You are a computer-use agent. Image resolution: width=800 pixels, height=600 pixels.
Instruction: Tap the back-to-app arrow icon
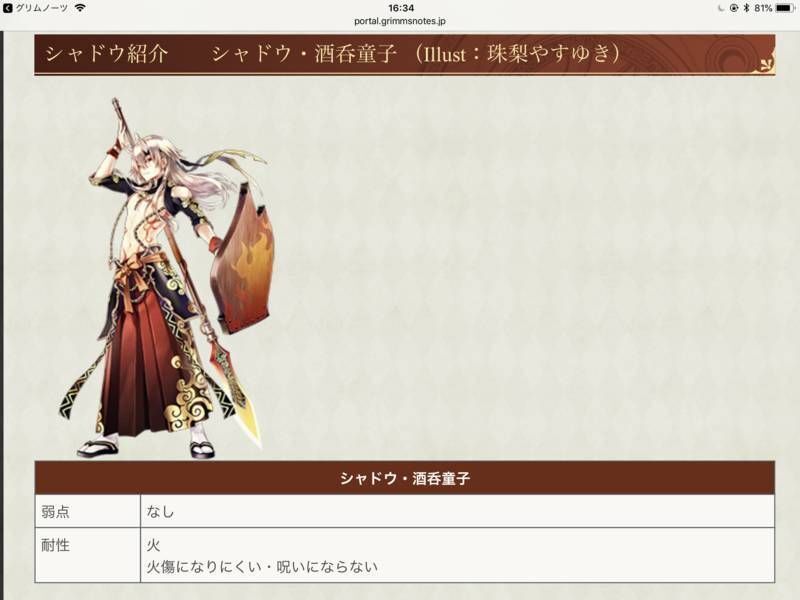click(8, 8)
